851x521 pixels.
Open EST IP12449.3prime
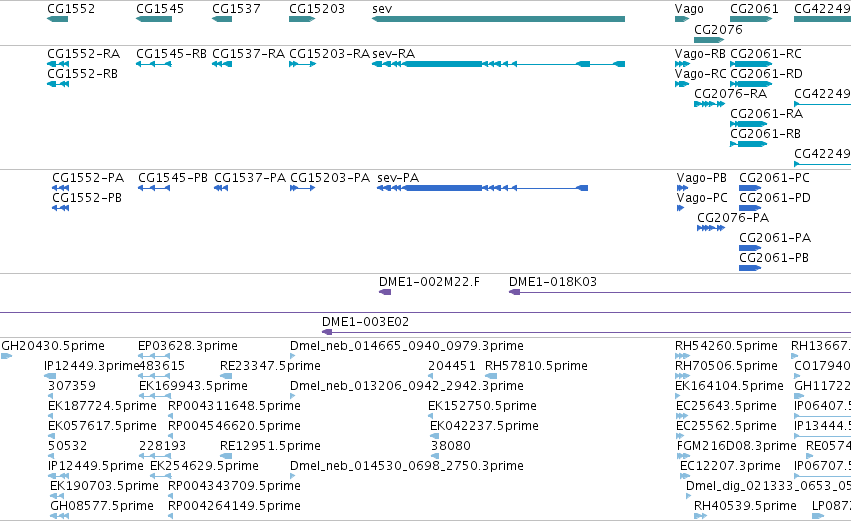coord(92,366)
